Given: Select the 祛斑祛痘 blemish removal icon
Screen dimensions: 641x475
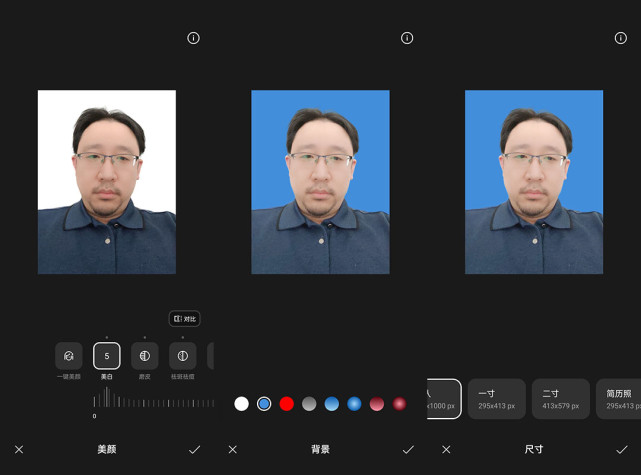Looking at the screenshot, I should (x=183, y=356).
